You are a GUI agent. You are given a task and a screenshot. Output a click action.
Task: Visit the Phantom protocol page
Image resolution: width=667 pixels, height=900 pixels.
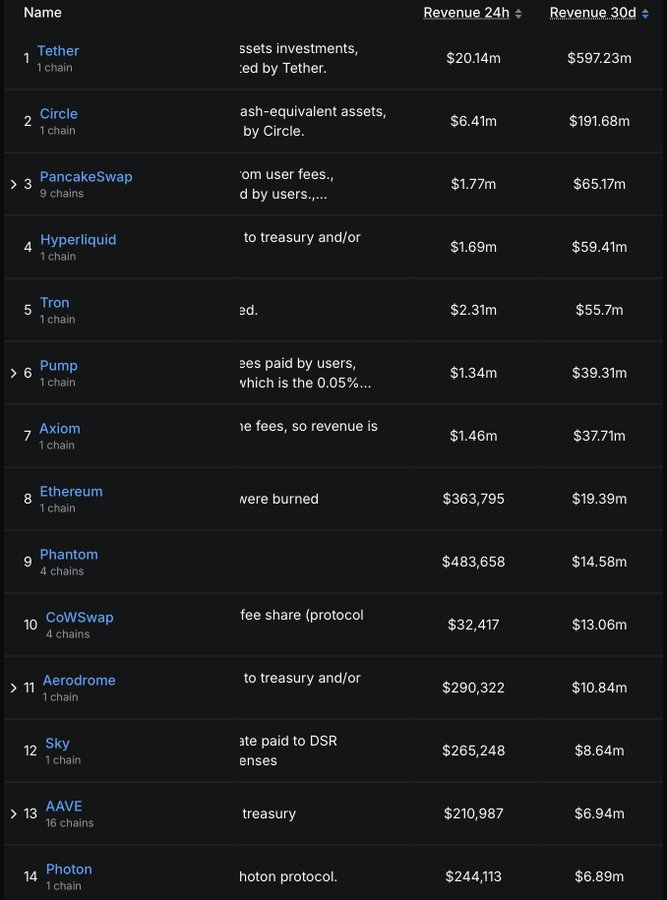(69, 555)
